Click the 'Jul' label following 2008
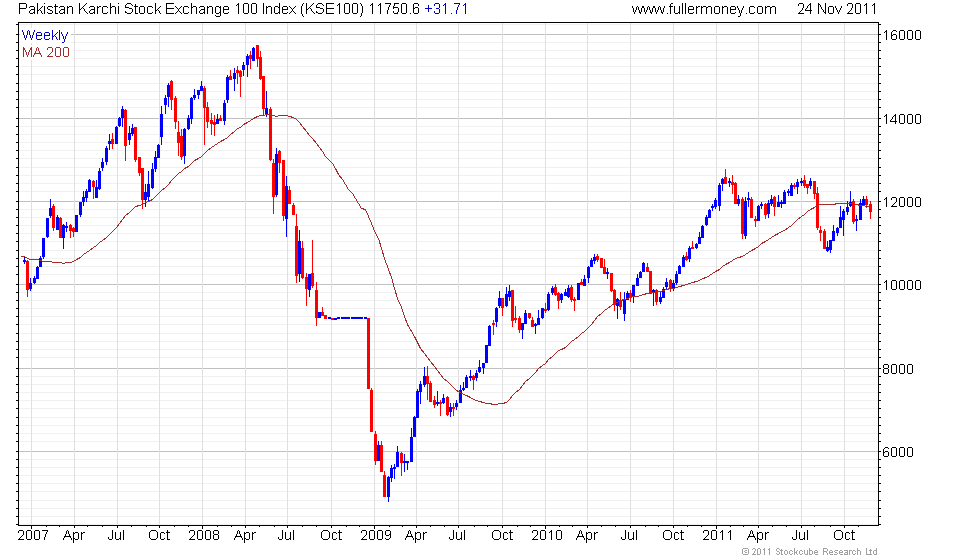The width and height of the screenshot is (960, 560). point(286,536)
